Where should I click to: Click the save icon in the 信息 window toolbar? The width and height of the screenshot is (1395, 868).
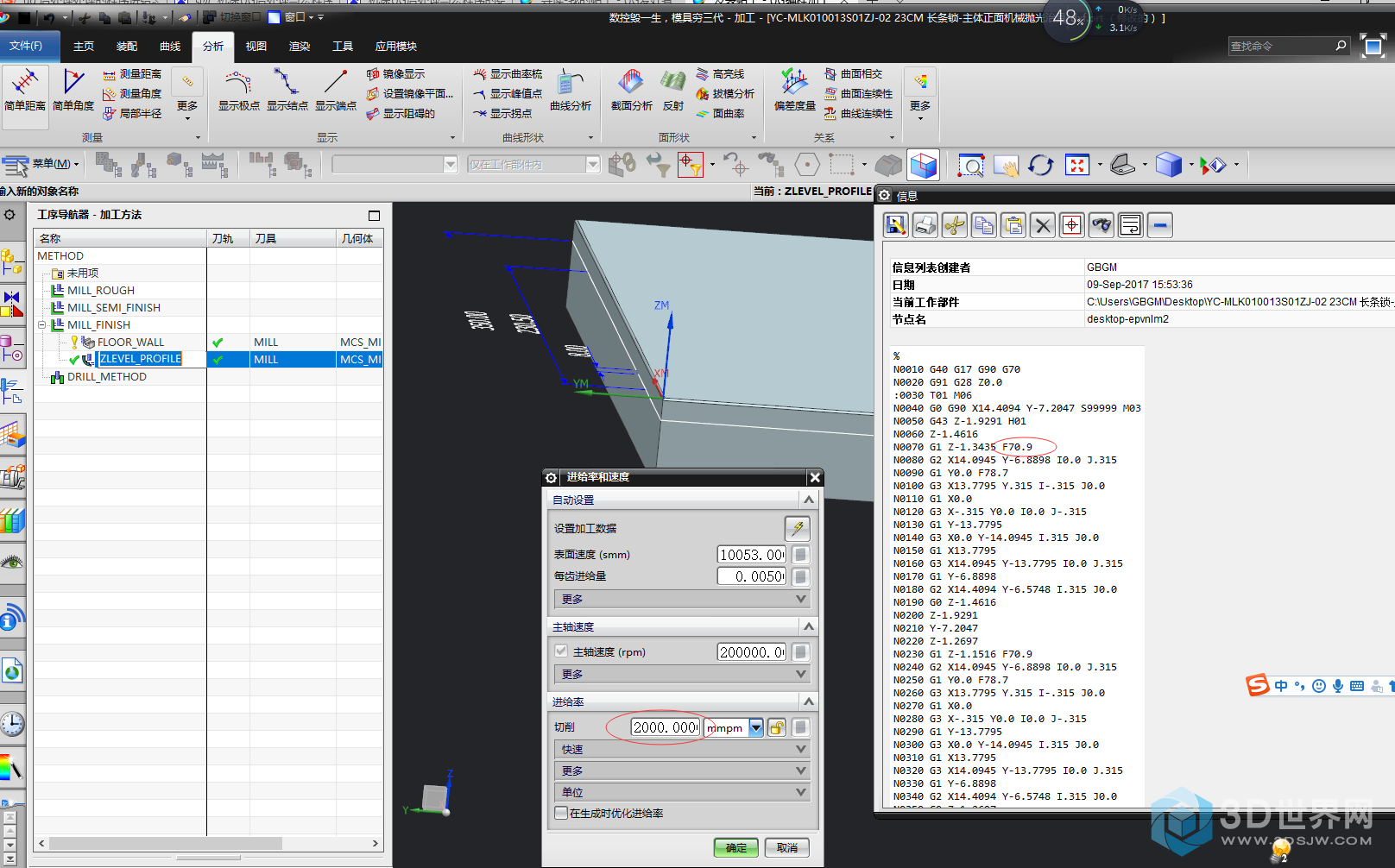click(896, 226)
